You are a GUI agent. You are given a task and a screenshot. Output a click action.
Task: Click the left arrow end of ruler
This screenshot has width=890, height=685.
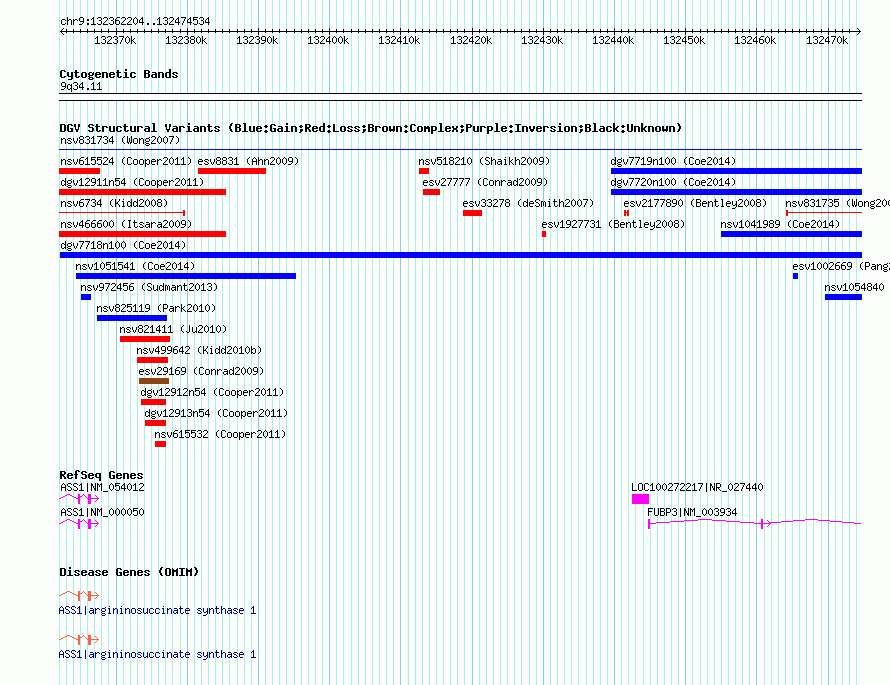(62, 31)
